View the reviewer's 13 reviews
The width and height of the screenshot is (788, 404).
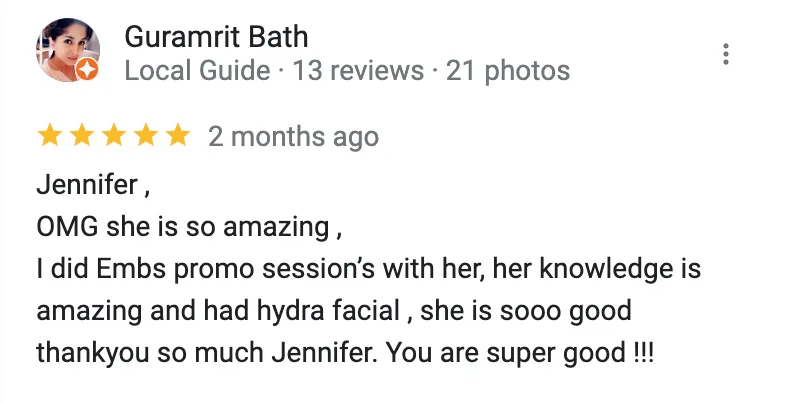click(x=358, y=70)
